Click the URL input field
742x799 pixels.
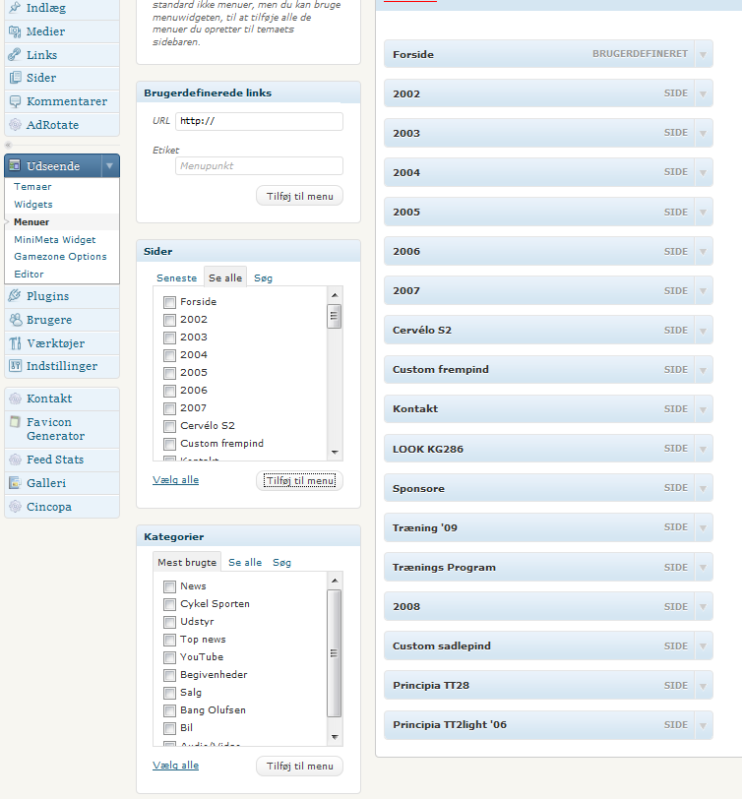(x=258, y=121)
